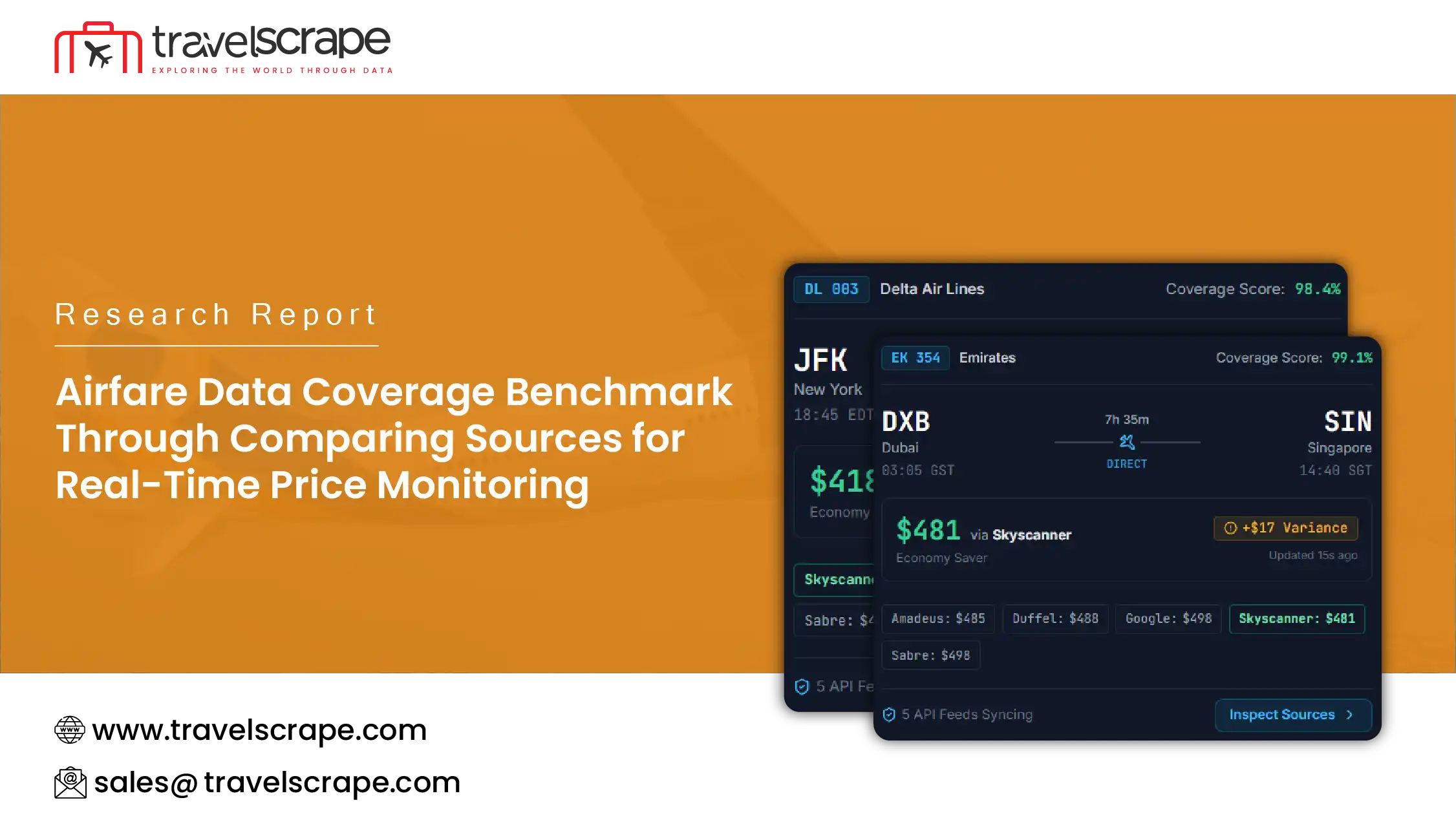Select the Amadeus: $485 source chip
Image resolution: width=1456 pixels, height=820 pixels.
pos(938,618)
